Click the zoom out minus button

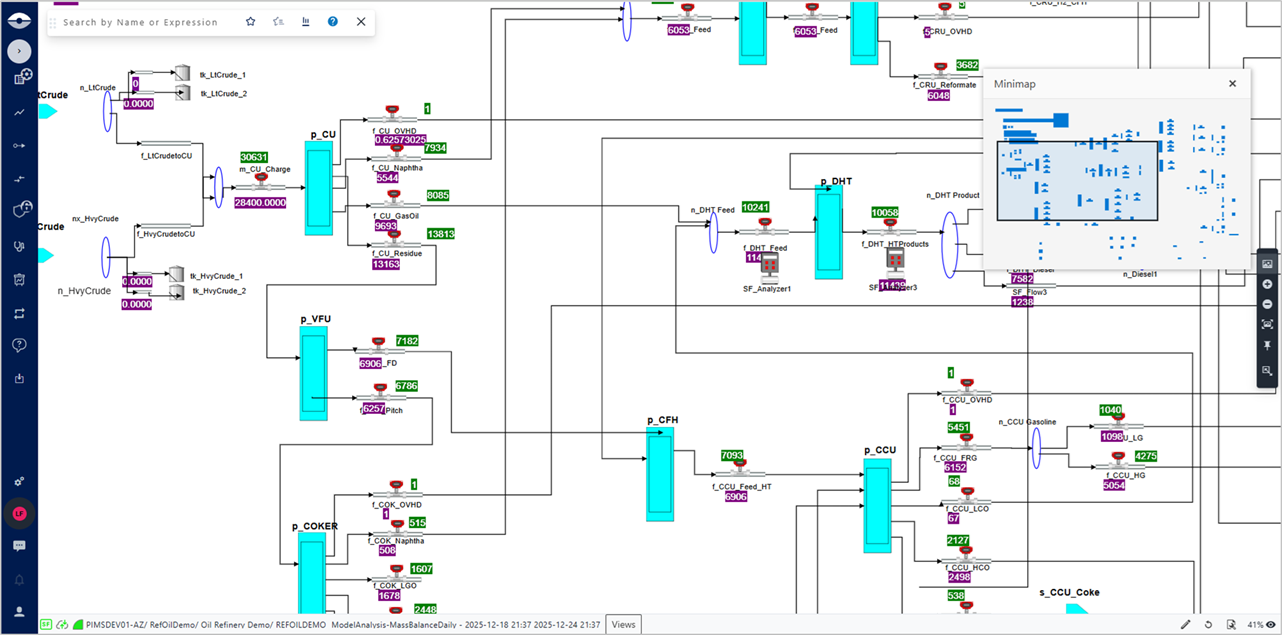click(1267, 304)
